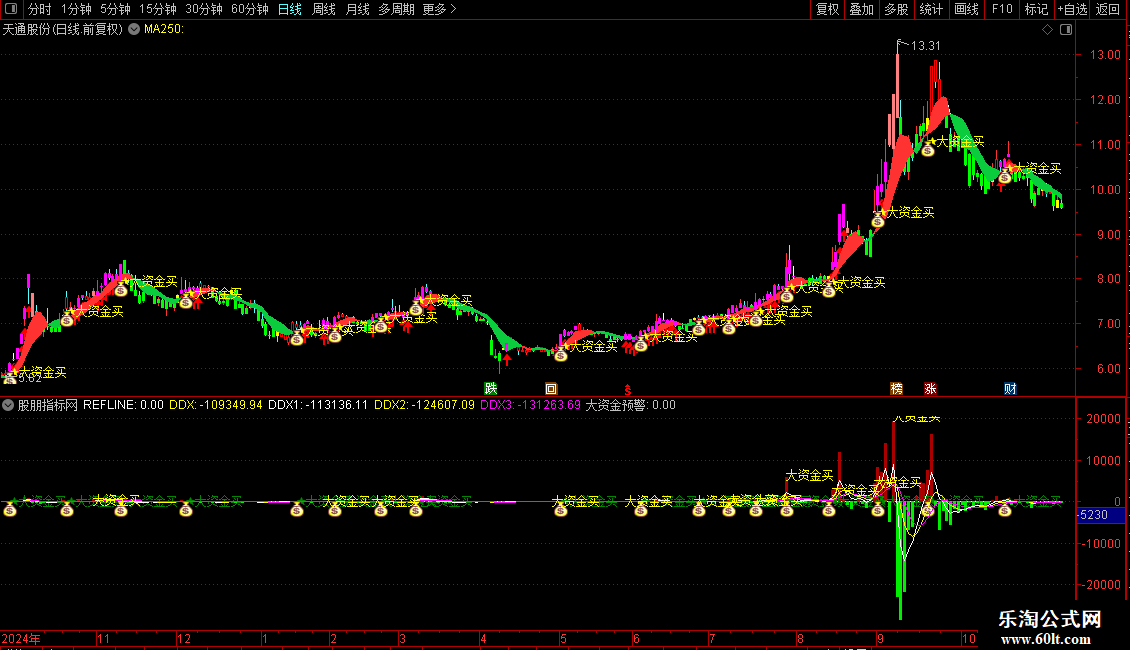Screen dimensions: 1130x650
Task: Click the 20000 indicator axis label
Action: [x=1103, y=419]
